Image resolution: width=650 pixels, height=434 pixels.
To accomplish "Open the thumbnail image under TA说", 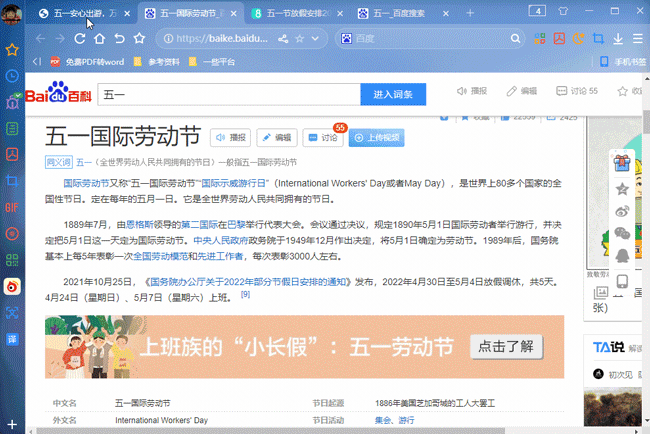I will click(612, 407).
